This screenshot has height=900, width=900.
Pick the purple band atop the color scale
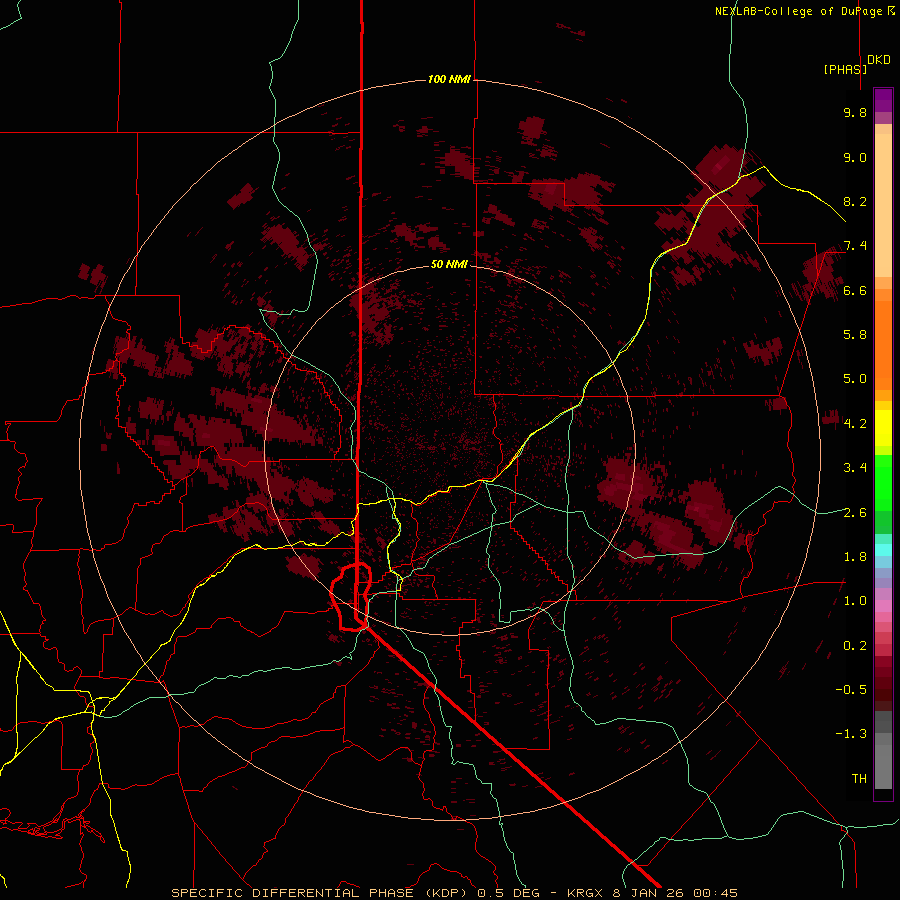[x=883, y=100]
